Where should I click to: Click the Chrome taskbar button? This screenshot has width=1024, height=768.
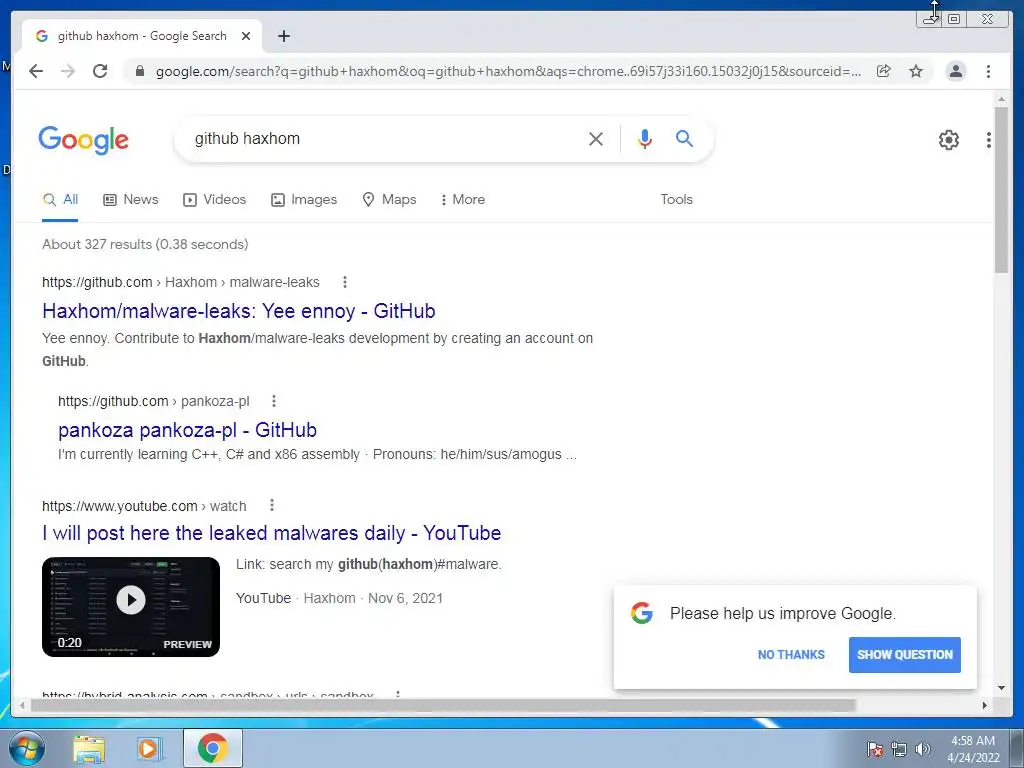(212, 748)
